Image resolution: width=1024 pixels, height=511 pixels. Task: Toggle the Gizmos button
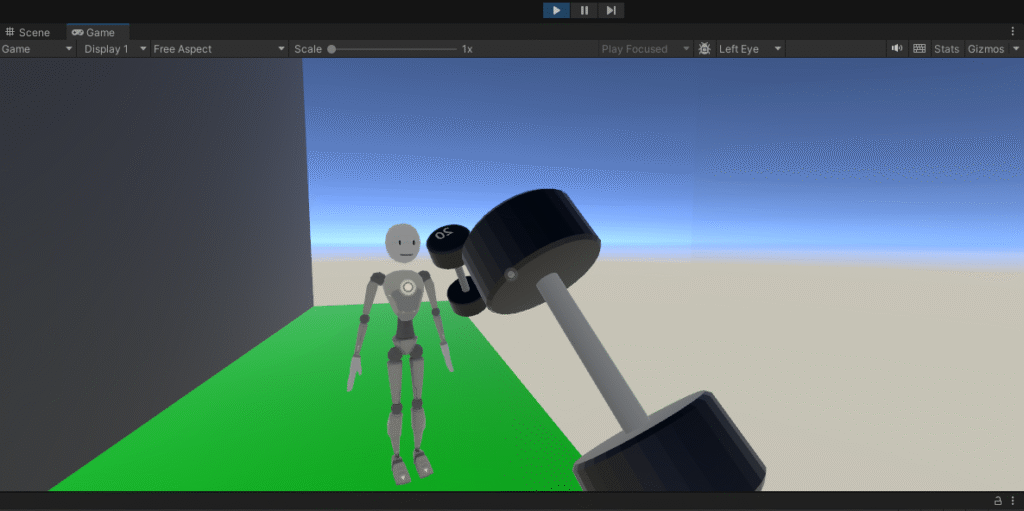click(x=986, y=49)
